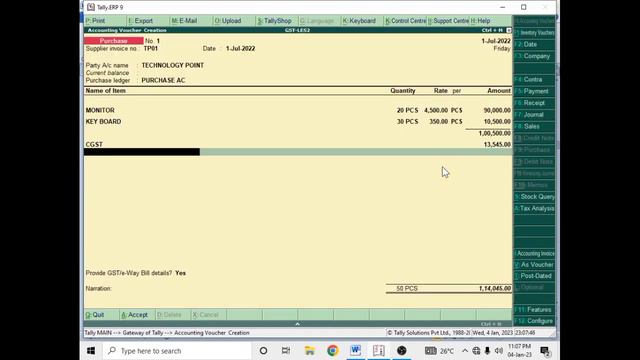This screenshot has width=640, height=360.
Task: Select the F5: Payment voucher
Action: [534, 91]
